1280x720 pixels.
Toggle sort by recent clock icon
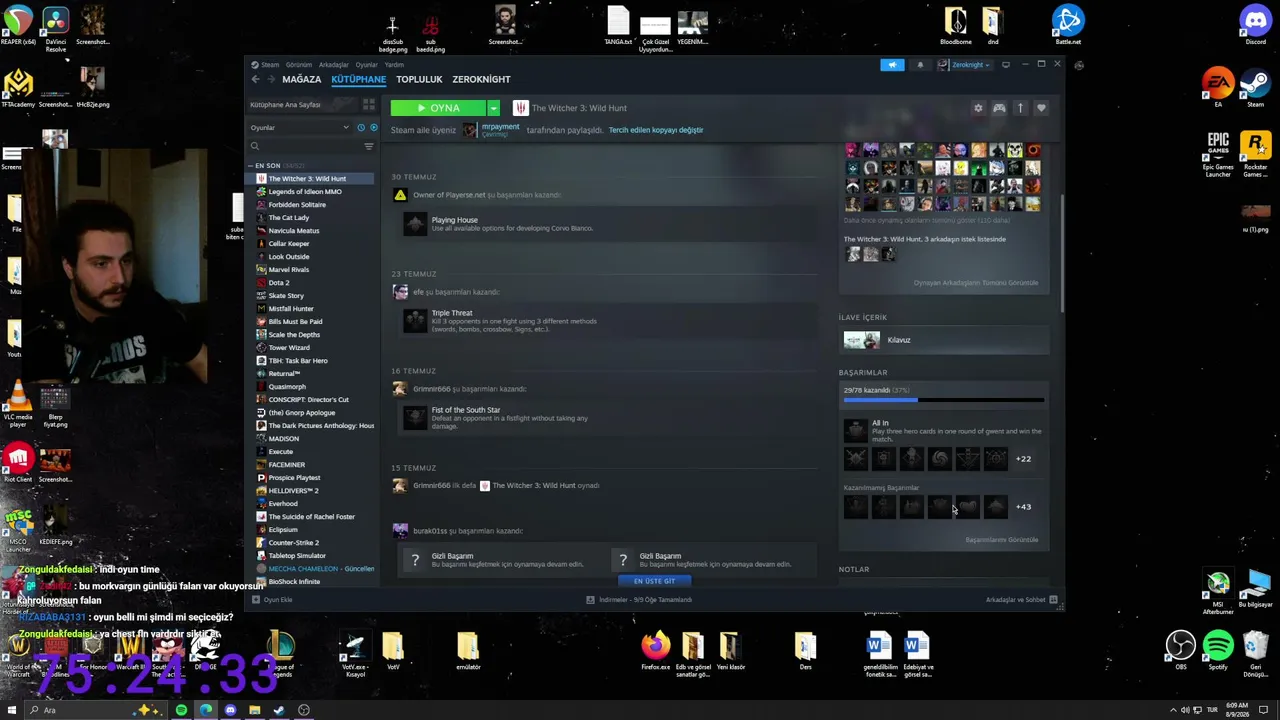click(x=361, y=127)
